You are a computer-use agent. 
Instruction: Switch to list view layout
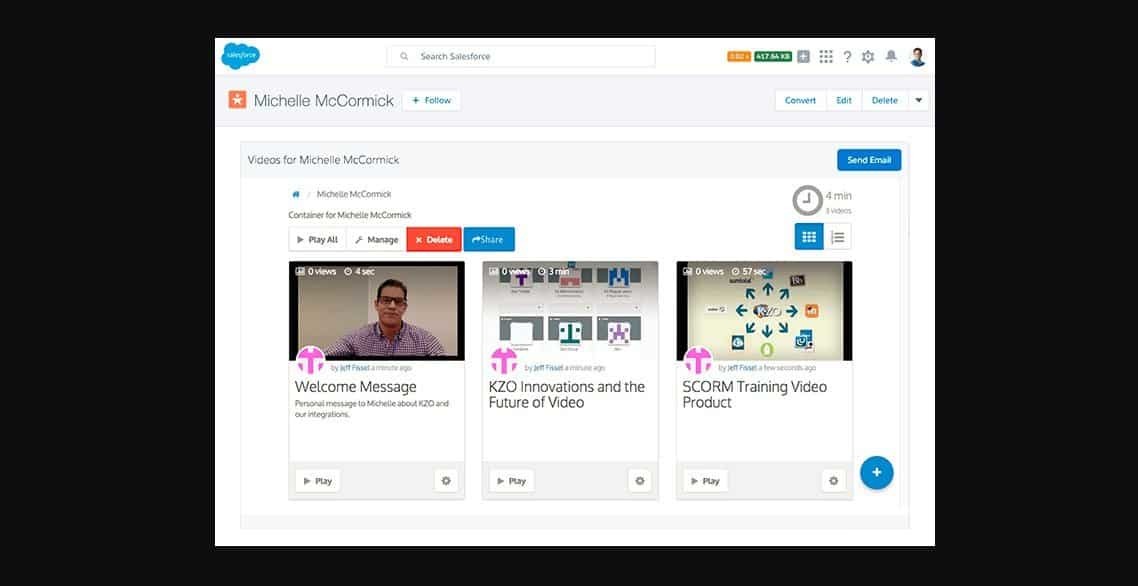click(838, 237)
